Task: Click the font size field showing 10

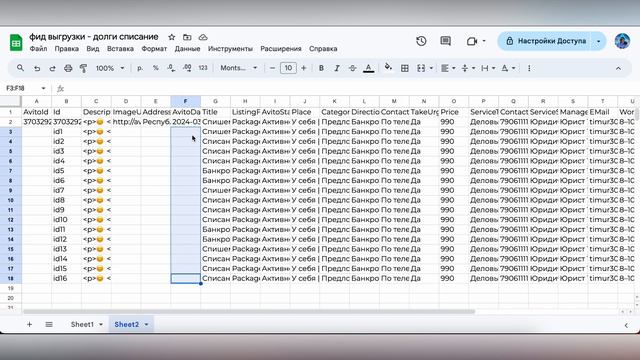Action: tap(288, 68)
